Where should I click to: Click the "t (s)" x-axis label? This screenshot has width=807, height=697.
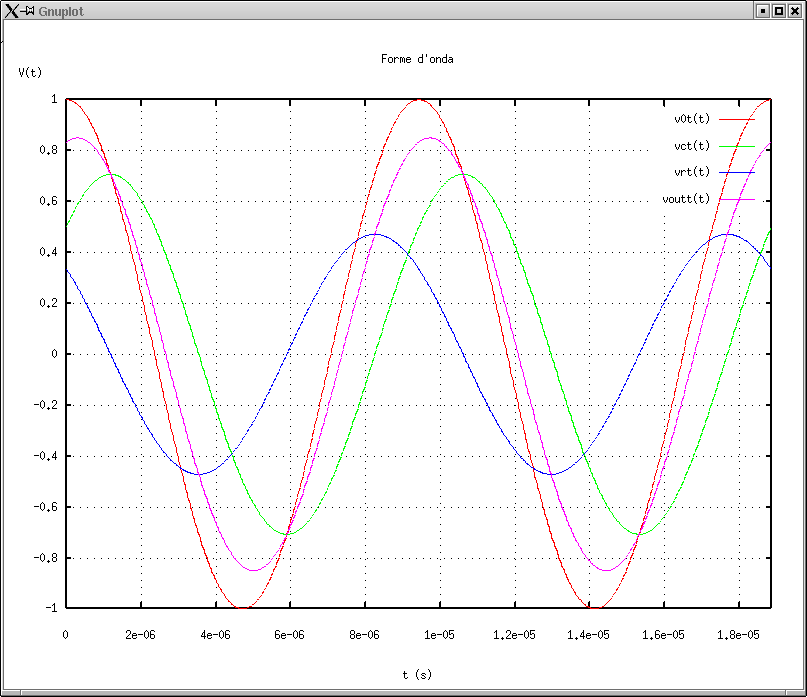(x=417, y=675)
